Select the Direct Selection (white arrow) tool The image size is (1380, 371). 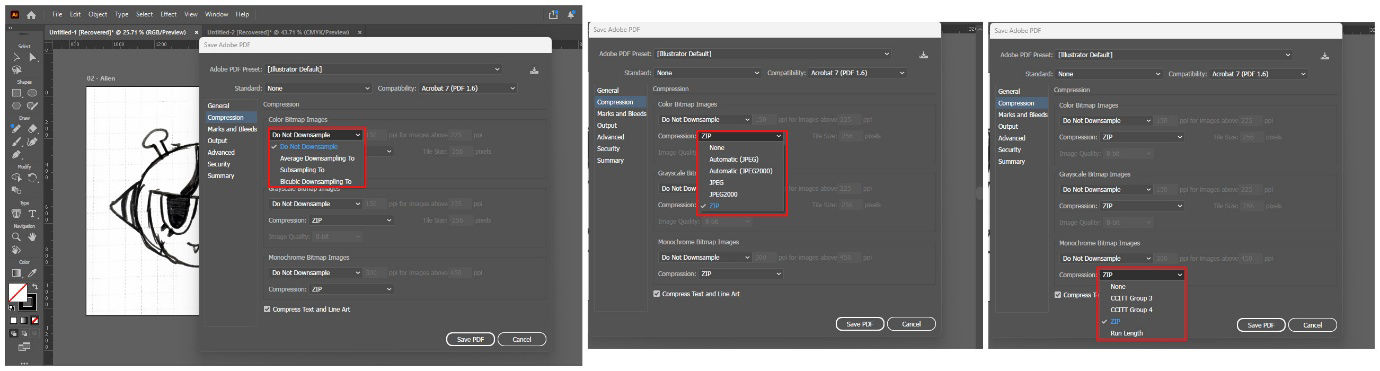[x=32, y=58]
